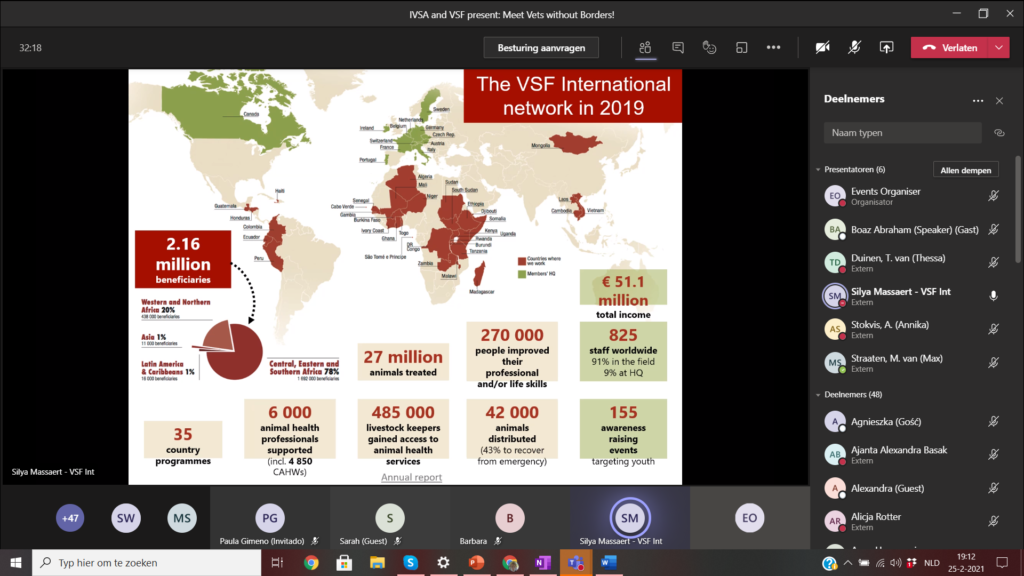Open breakout rooms icon in toolbar
This screenshot has height=576, width=1024.
click(741, 47)
